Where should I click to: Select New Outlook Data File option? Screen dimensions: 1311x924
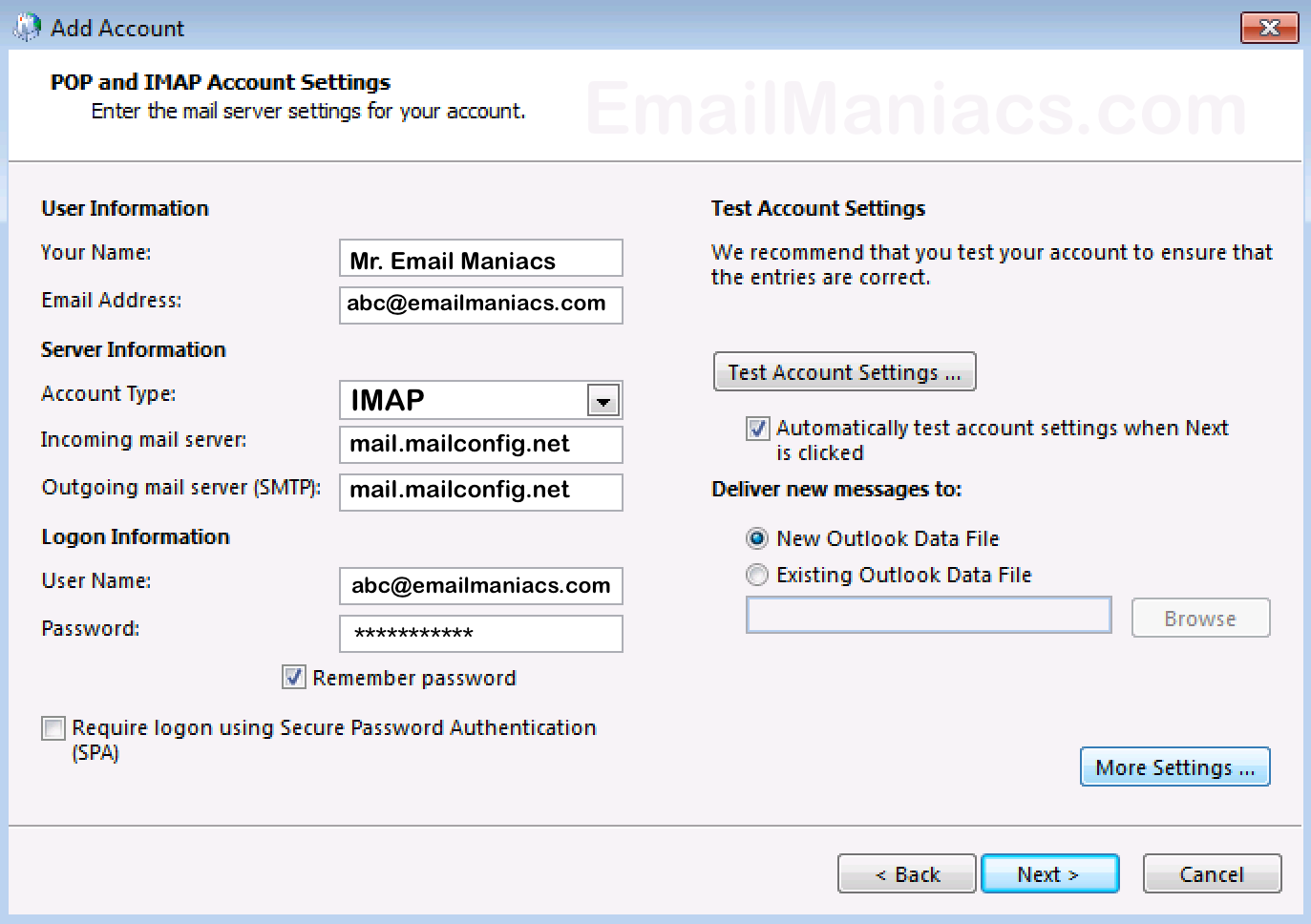click(x=757, y=539)
